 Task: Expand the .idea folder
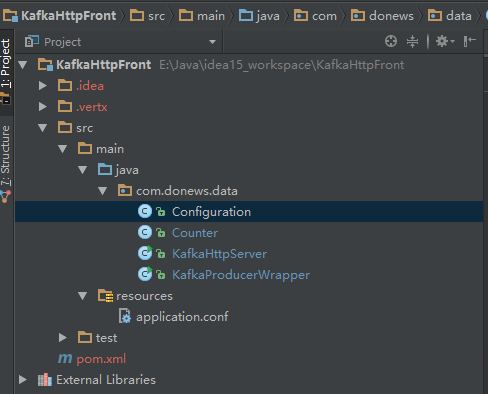coord(43,86)
